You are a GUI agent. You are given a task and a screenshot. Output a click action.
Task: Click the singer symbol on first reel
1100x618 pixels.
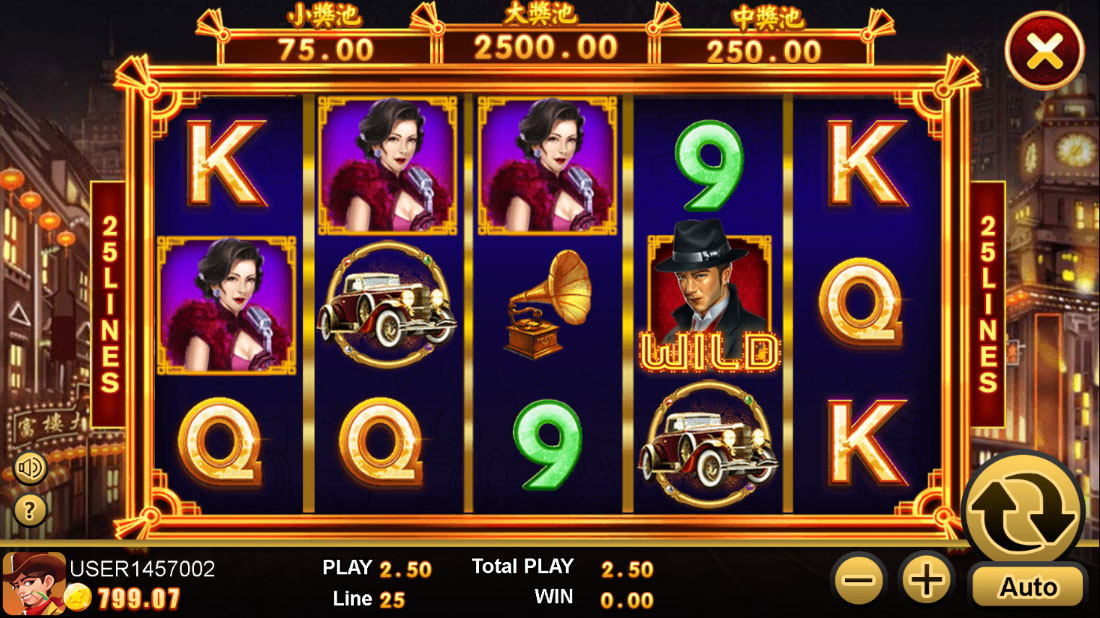pyautogui.click(x=226, y=305)
